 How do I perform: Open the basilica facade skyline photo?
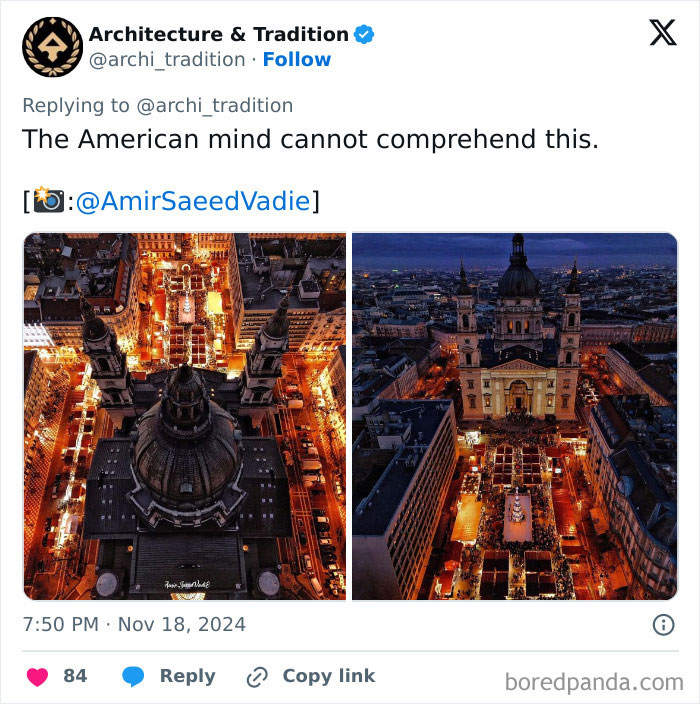pyautogui.click(x=515, y=416)
